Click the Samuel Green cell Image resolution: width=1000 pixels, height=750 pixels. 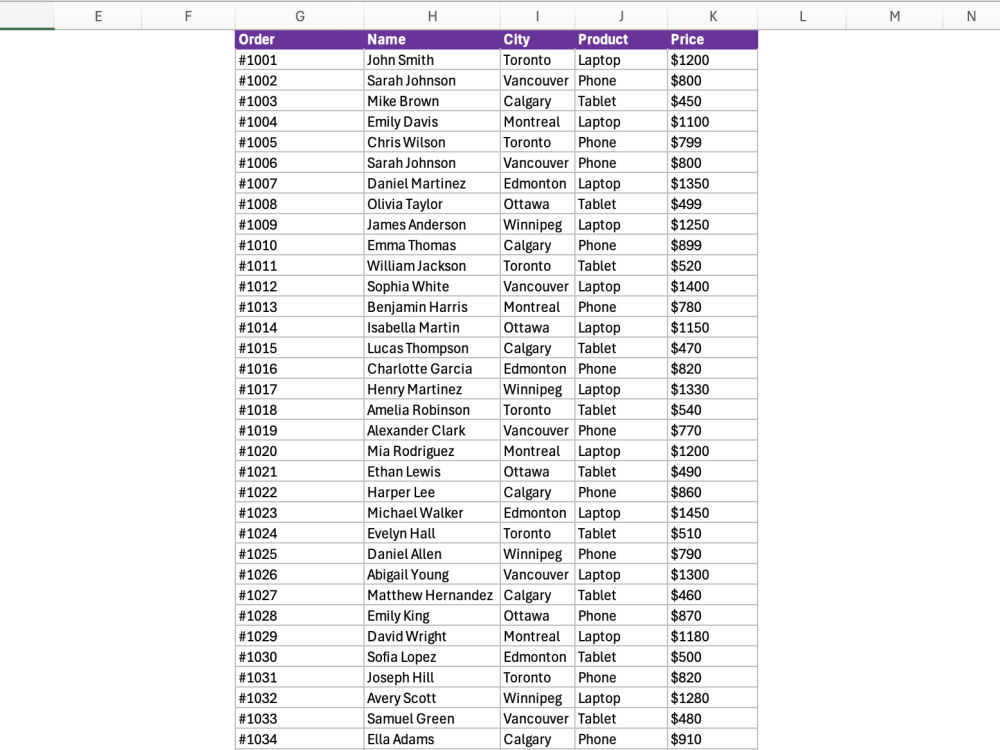432,718
